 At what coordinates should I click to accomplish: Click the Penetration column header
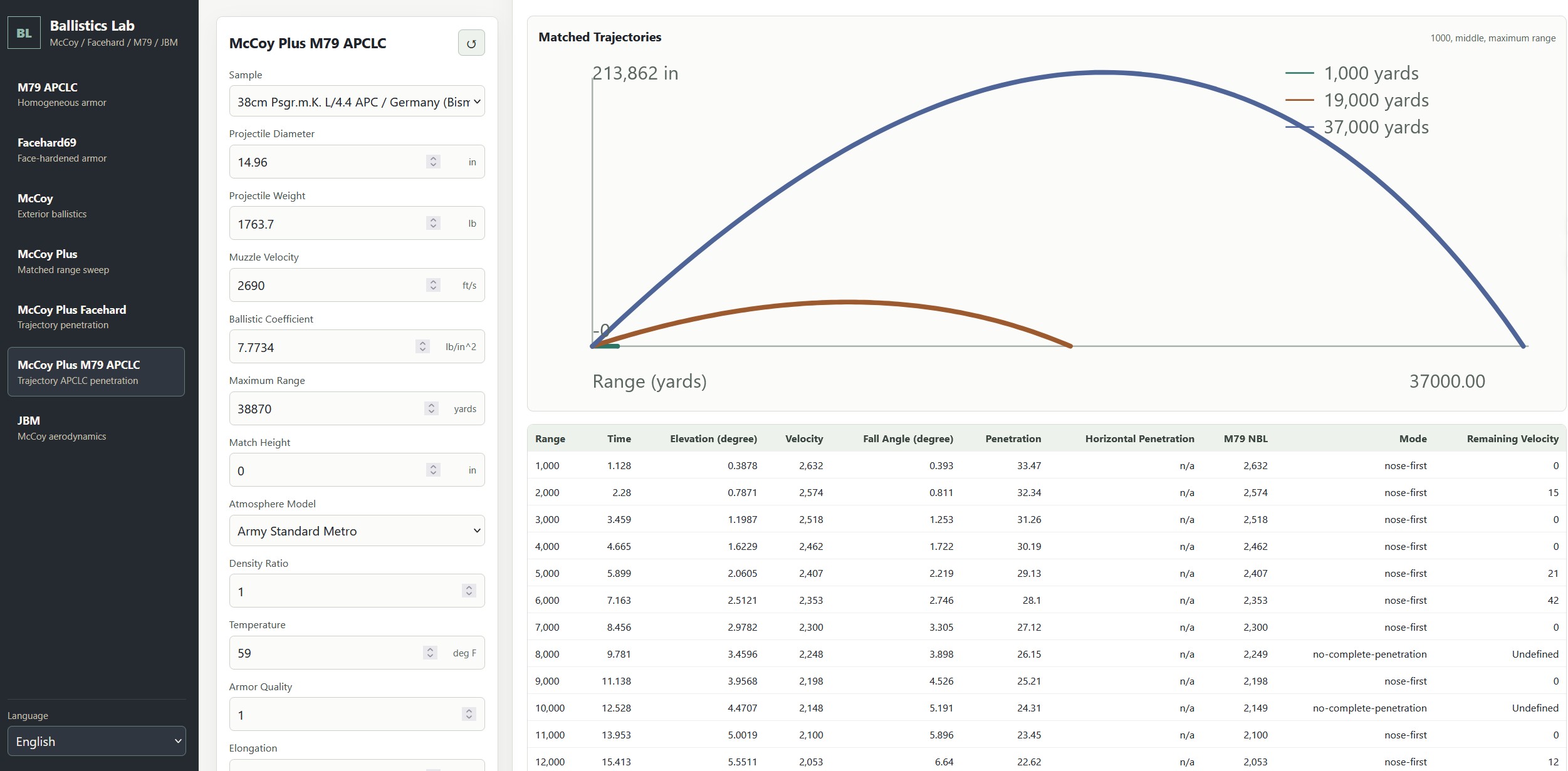pyautogui.click(x=1013, y=439)
